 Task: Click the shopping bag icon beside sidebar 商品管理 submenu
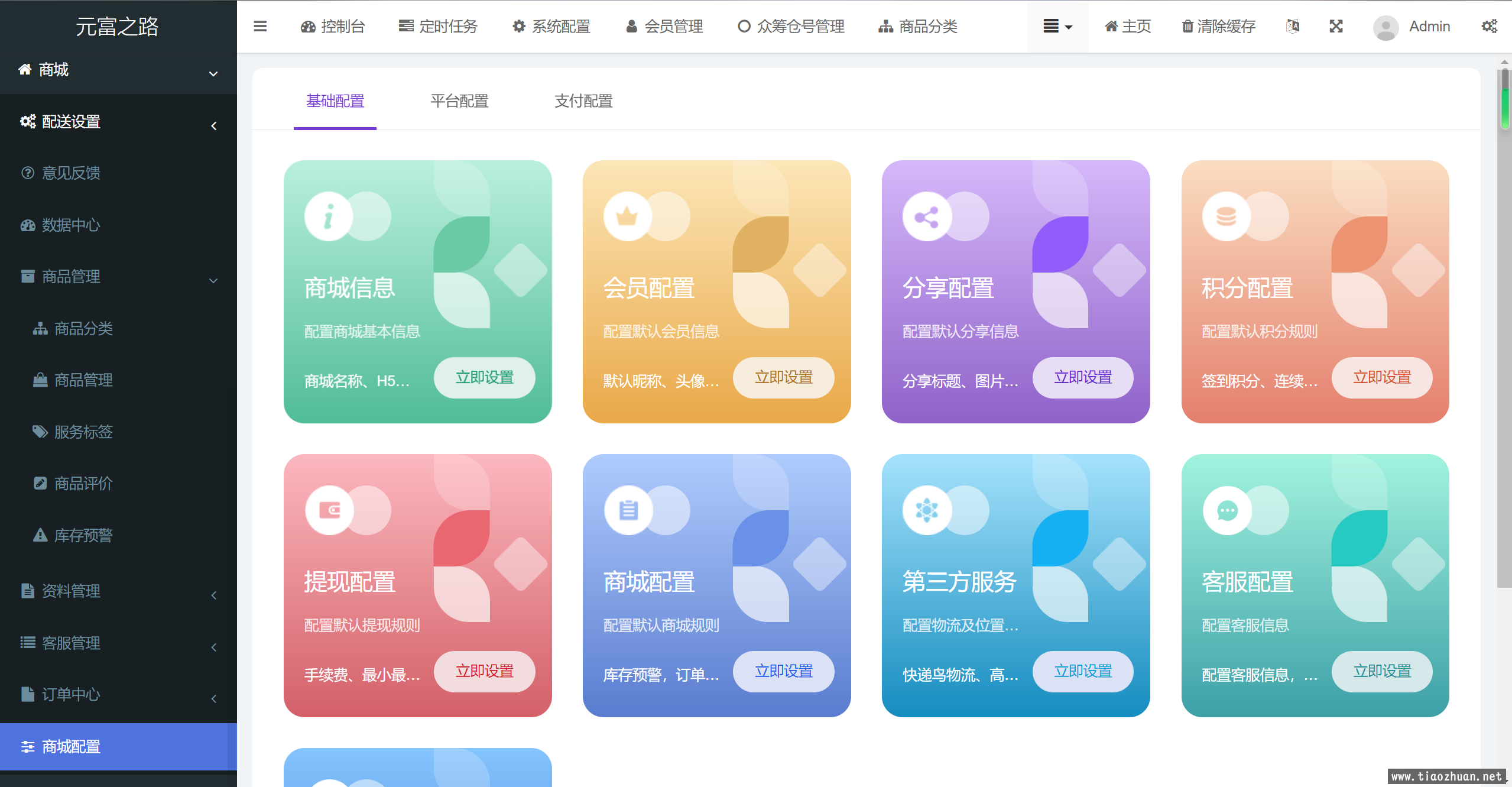tap(40, 380)
